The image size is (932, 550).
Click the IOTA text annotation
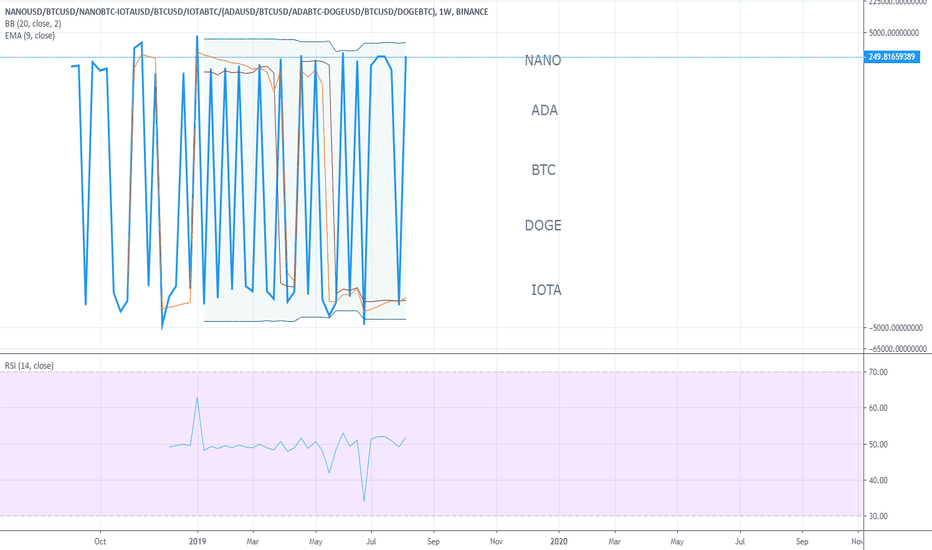click(546, 290)
